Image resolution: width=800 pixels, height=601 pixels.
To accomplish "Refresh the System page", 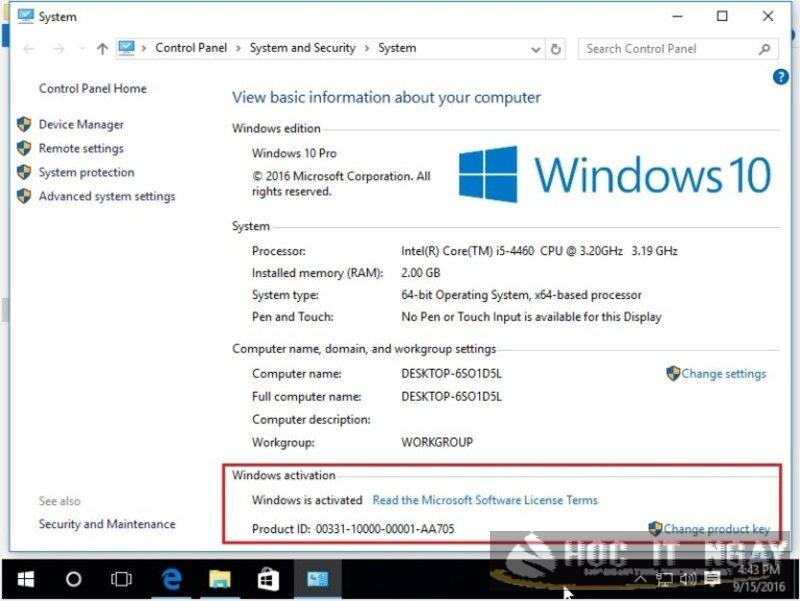I will coord(556,49).
